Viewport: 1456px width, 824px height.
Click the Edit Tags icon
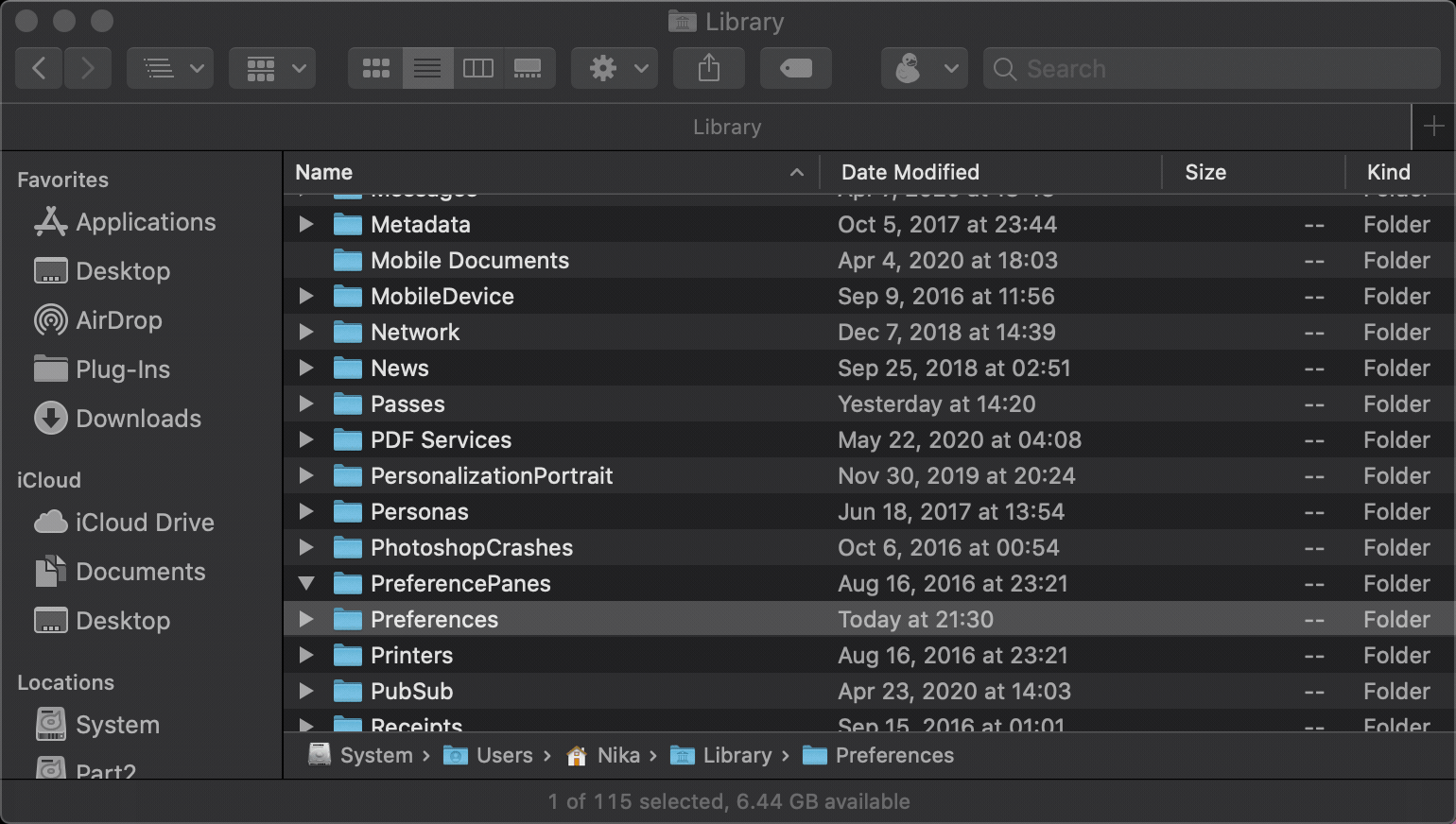pos(795,68)
